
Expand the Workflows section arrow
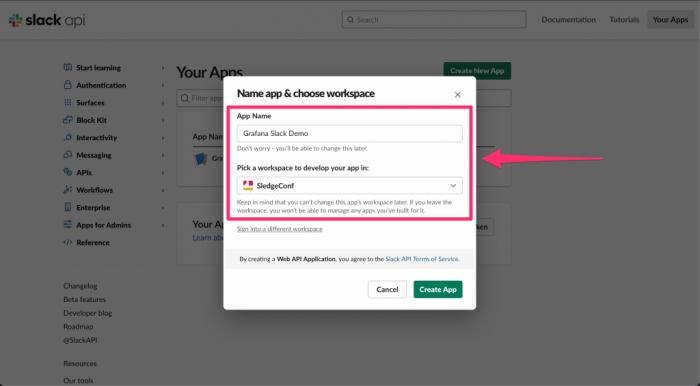163,190
